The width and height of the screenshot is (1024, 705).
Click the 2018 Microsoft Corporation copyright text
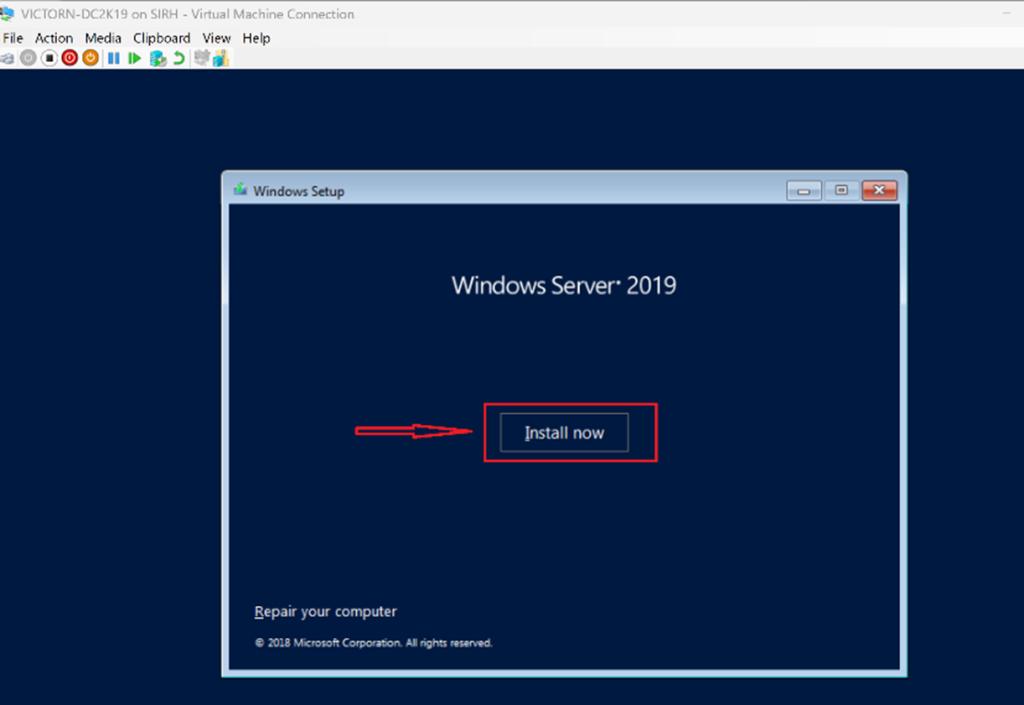tap(373, 643)
